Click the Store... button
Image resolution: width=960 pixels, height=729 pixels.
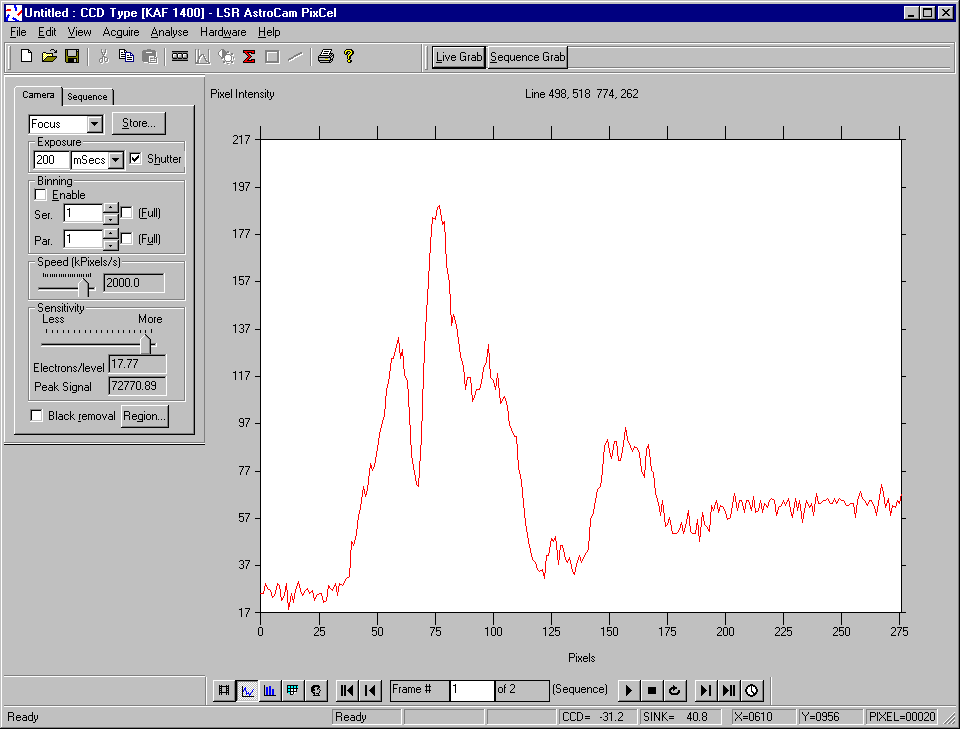pos(138,123)
